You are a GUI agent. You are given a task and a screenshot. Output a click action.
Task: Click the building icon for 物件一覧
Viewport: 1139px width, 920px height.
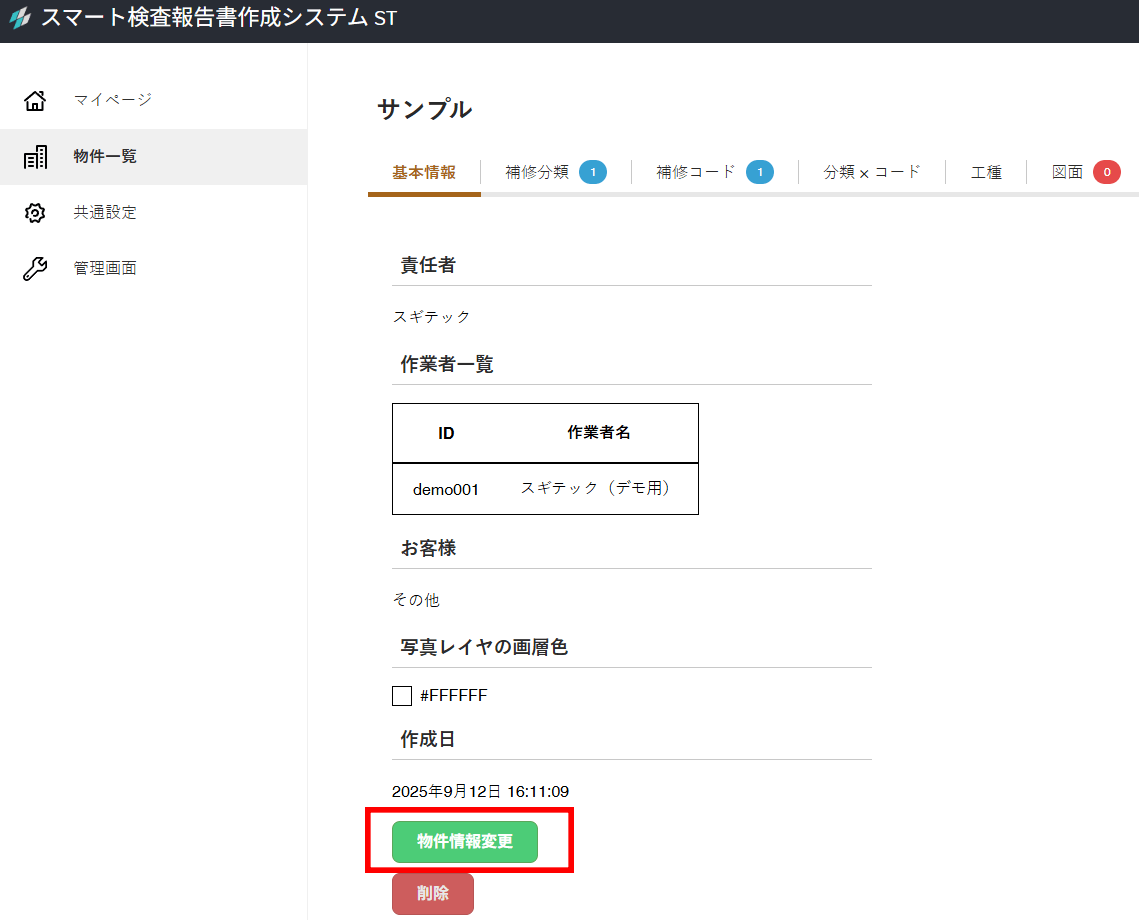[35, 157]
